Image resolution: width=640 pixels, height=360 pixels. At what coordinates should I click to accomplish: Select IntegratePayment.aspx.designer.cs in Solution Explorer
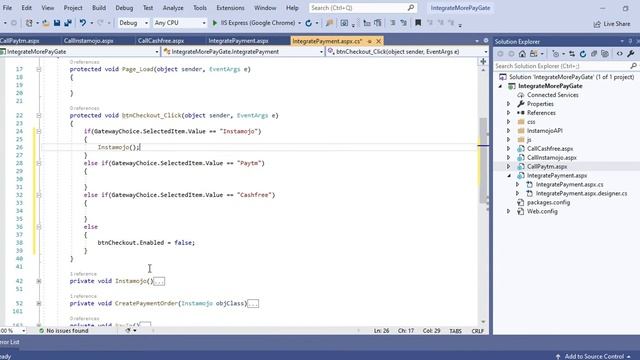581,193
